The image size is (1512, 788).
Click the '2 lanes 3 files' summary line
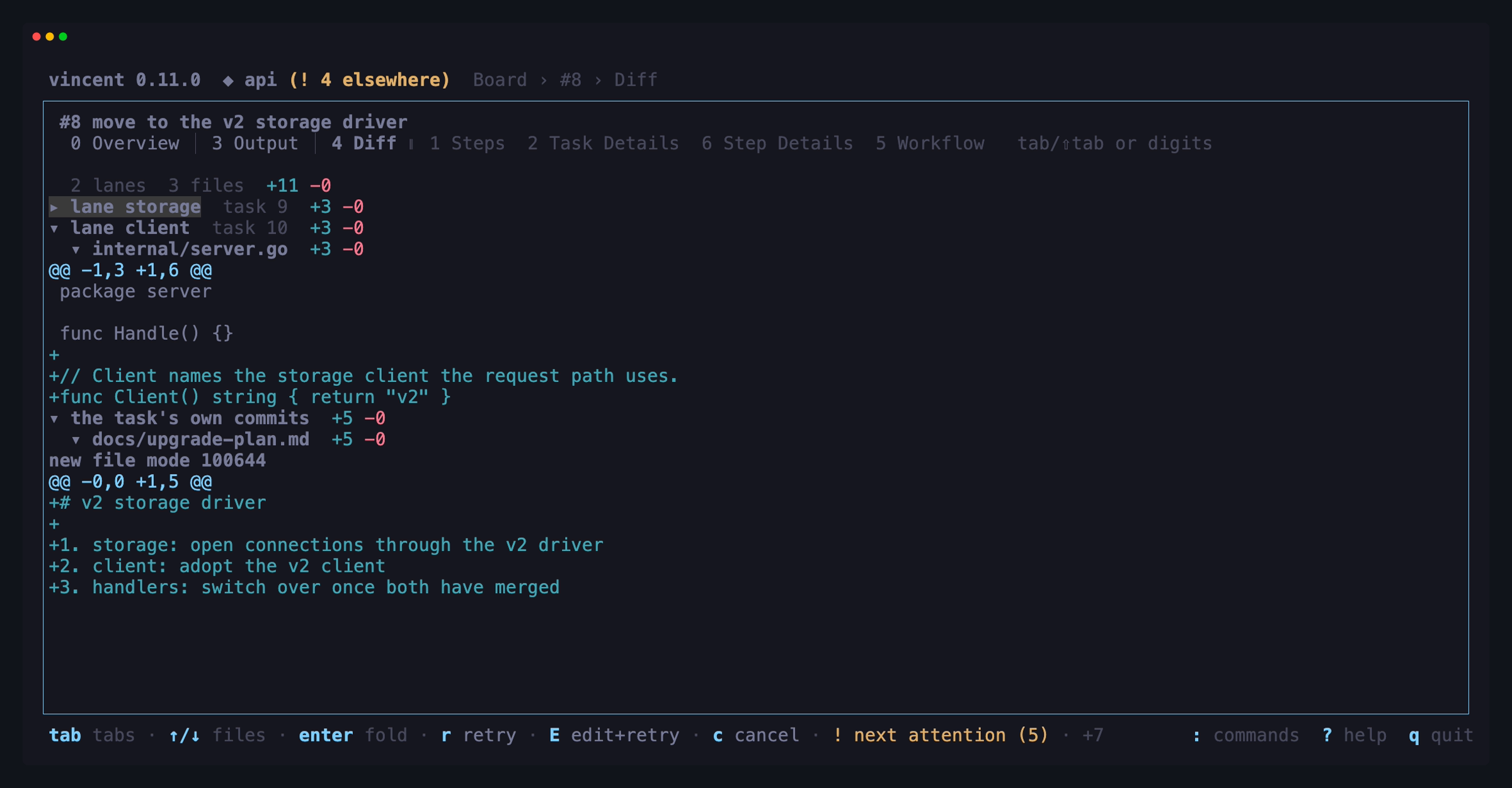[x=157, y=186]
